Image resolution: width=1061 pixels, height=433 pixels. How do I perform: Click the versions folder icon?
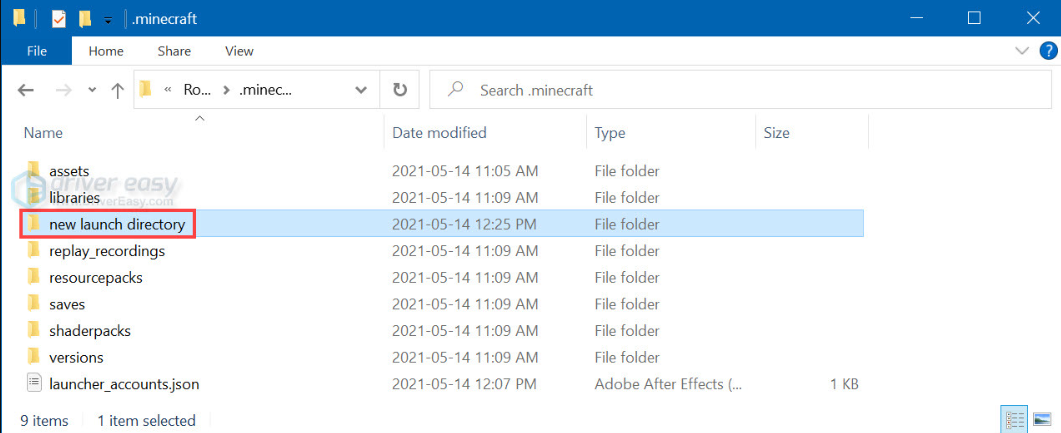click(x=34, y=356)
